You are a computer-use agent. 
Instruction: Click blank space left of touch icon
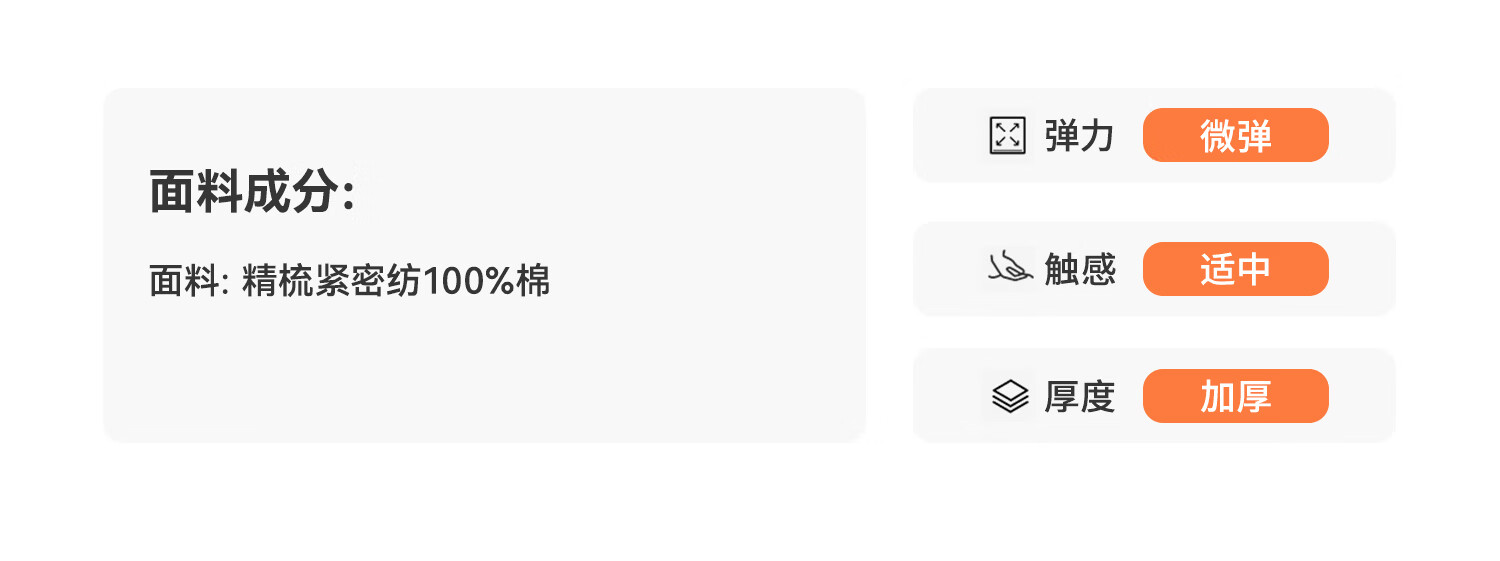[x=950, y=269]
